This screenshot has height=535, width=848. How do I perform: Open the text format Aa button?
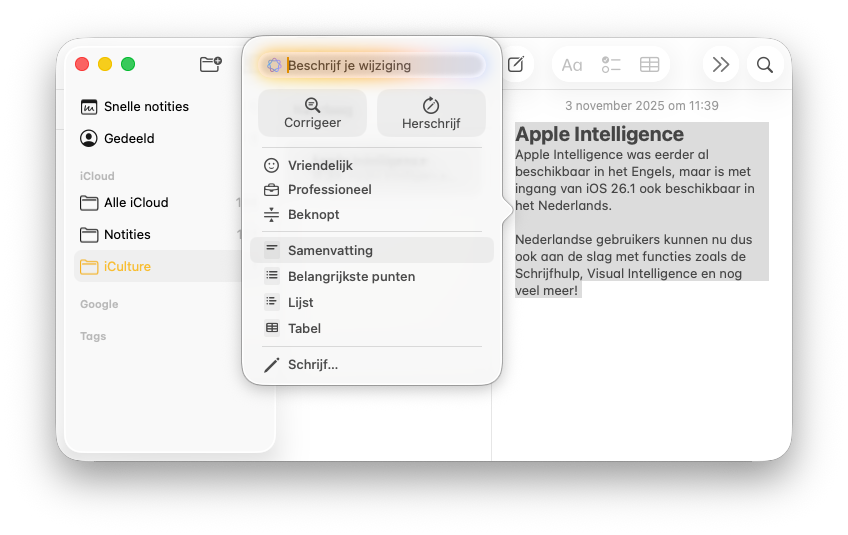pyautogui.click(x=572, y=65)
